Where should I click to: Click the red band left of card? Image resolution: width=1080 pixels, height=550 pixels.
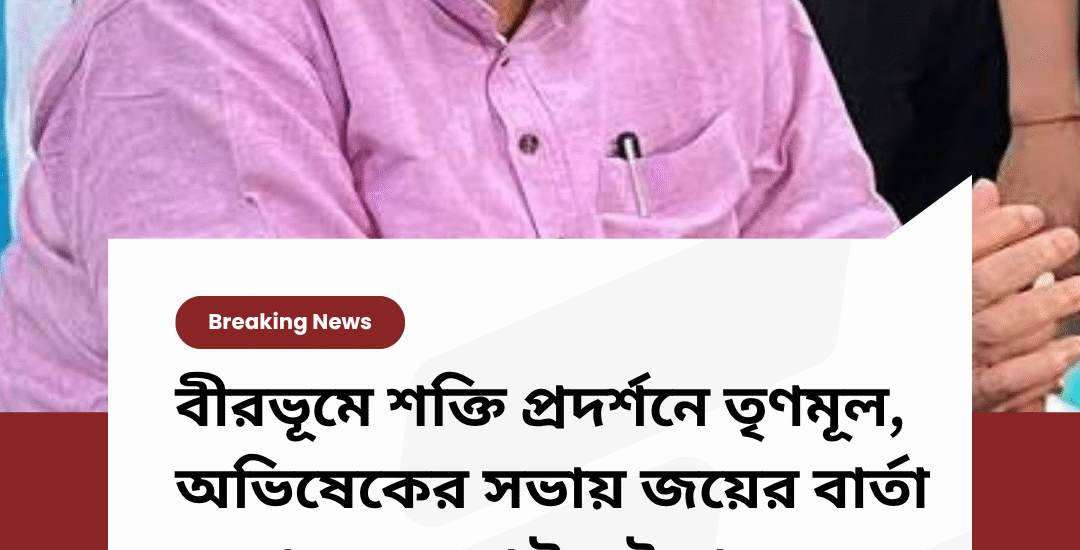pyautogui.click(x=54, y=480)
